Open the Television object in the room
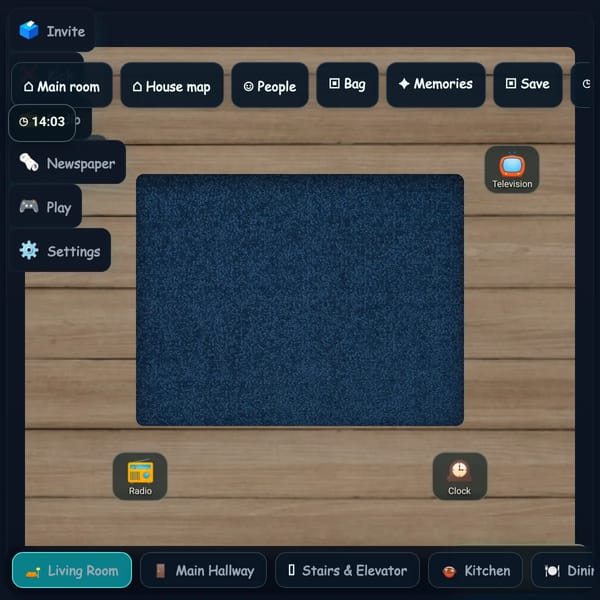The height and width of the screenshot is (600, 600). tap(512, 169)
